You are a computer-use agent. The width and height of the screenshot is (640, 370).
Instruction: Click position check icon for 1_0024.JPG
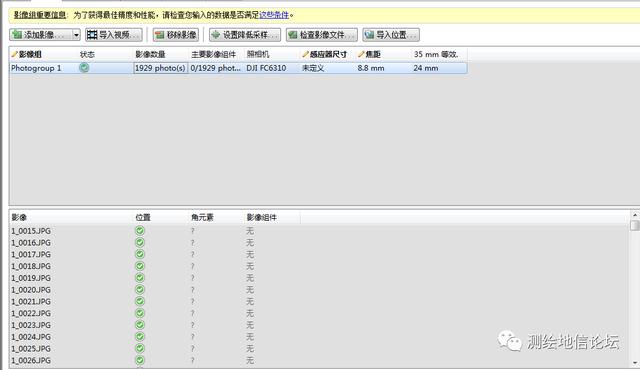coord(140,337)
